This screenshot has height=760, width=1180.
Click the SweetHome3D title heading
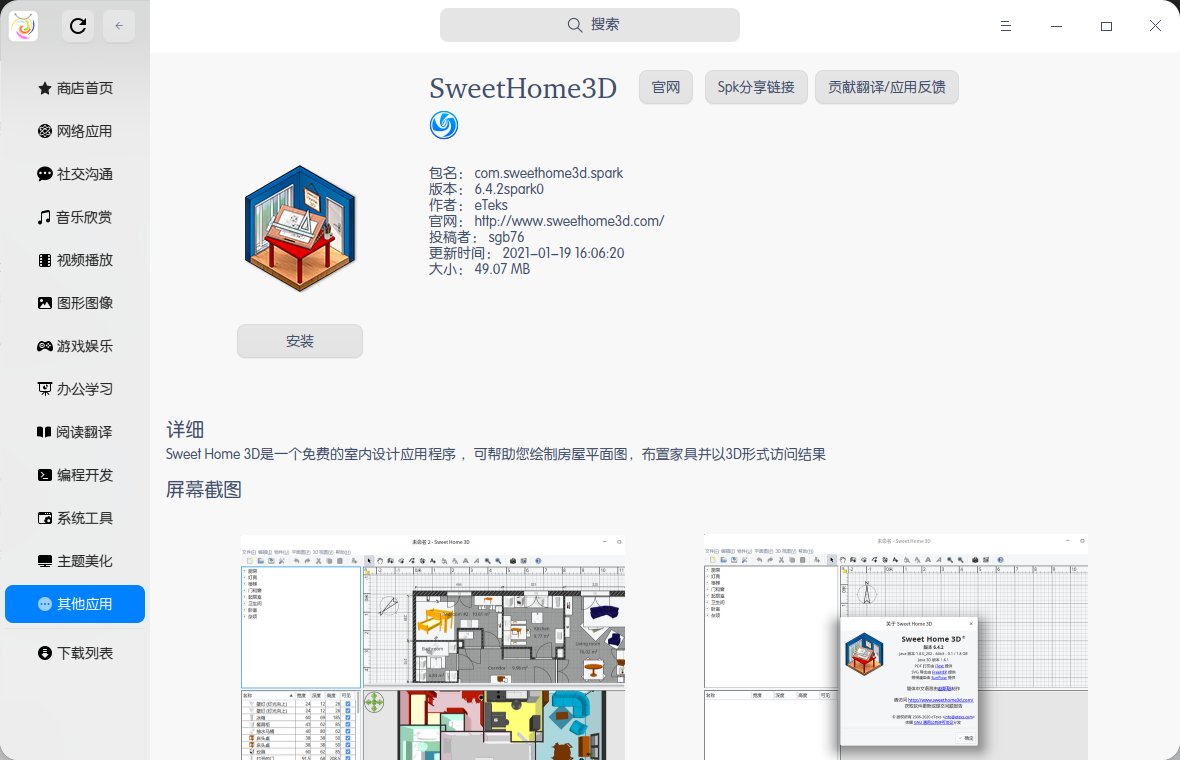[x=523, y=89]
